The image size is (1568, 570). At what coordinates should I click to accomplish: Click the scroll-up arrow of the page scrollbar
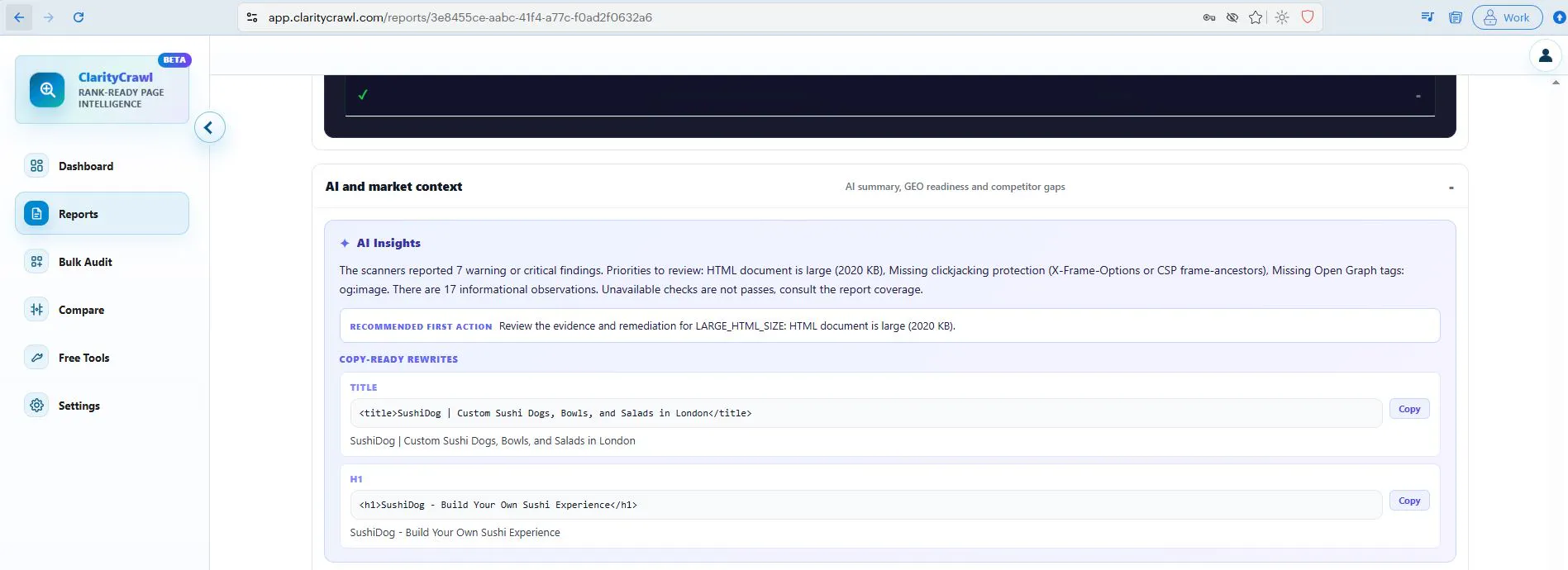(1556, 83)
